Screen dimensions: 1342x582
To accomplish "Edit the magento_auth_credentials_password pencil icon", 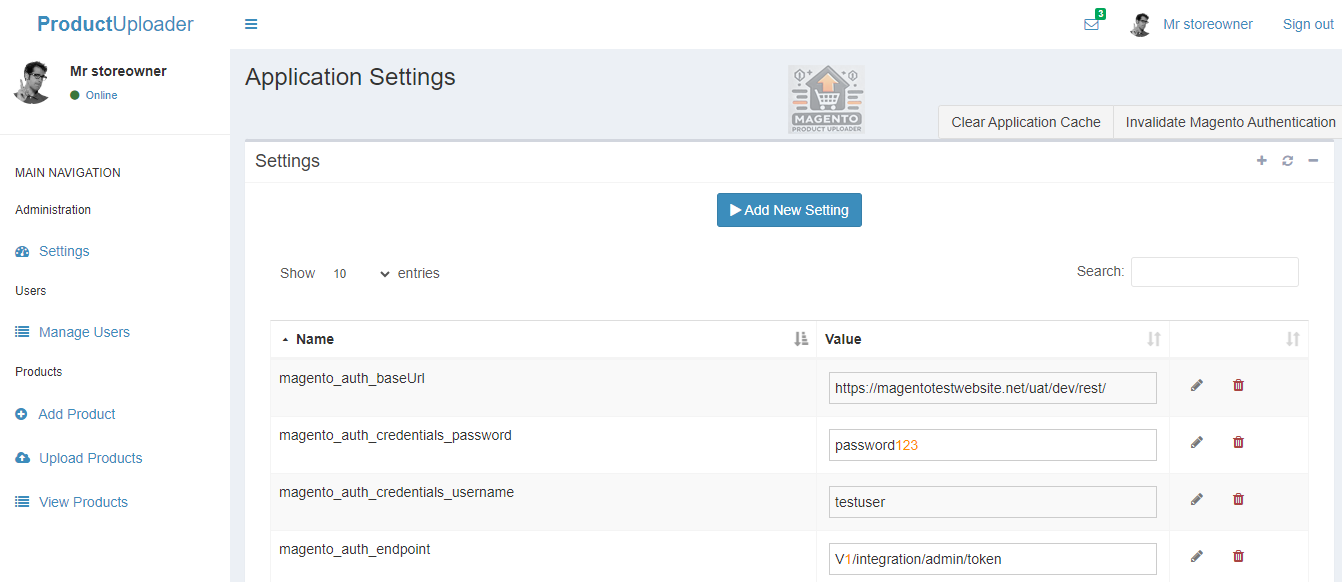I will pyautogui.click(x=1196, y=442).
